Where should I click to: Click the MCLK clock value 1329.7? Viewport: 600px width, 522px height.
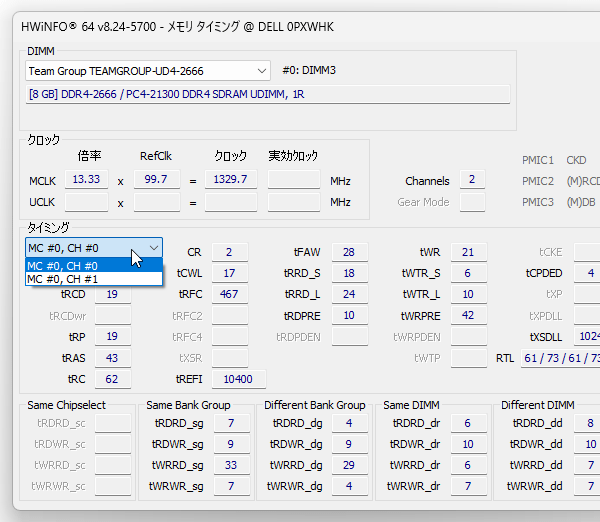tap(231, 179)
